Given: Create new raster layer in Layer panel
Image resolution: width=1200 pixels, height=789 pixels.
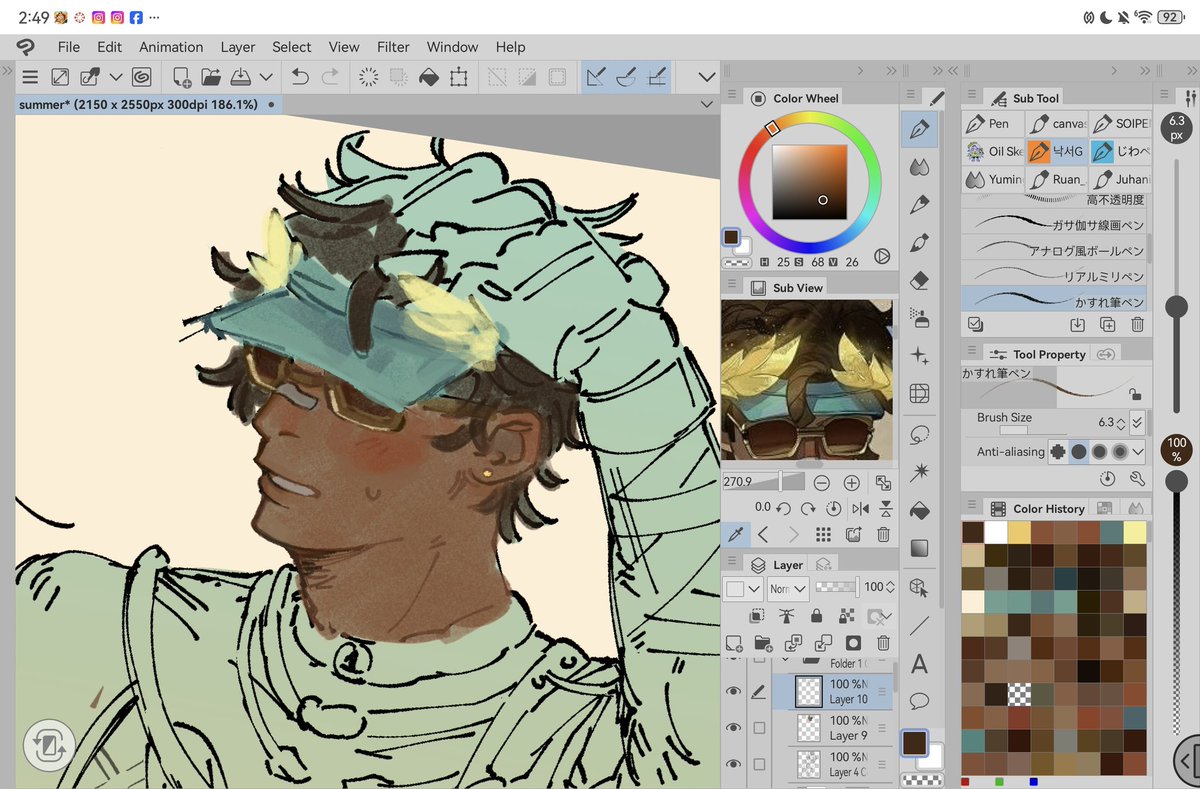Looking at the screenshot, I should (x=733, y=643).
